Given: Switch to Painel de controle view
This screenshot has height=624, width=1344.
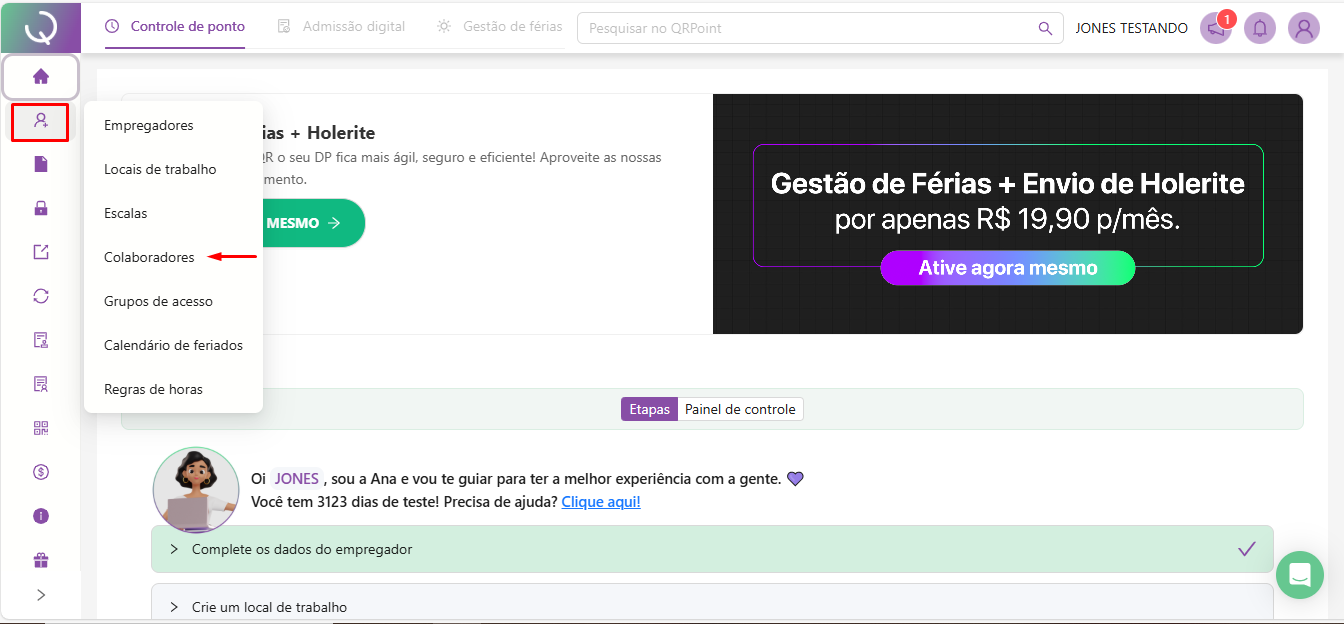Looking at the screenshot, I should tap(740, 409).
